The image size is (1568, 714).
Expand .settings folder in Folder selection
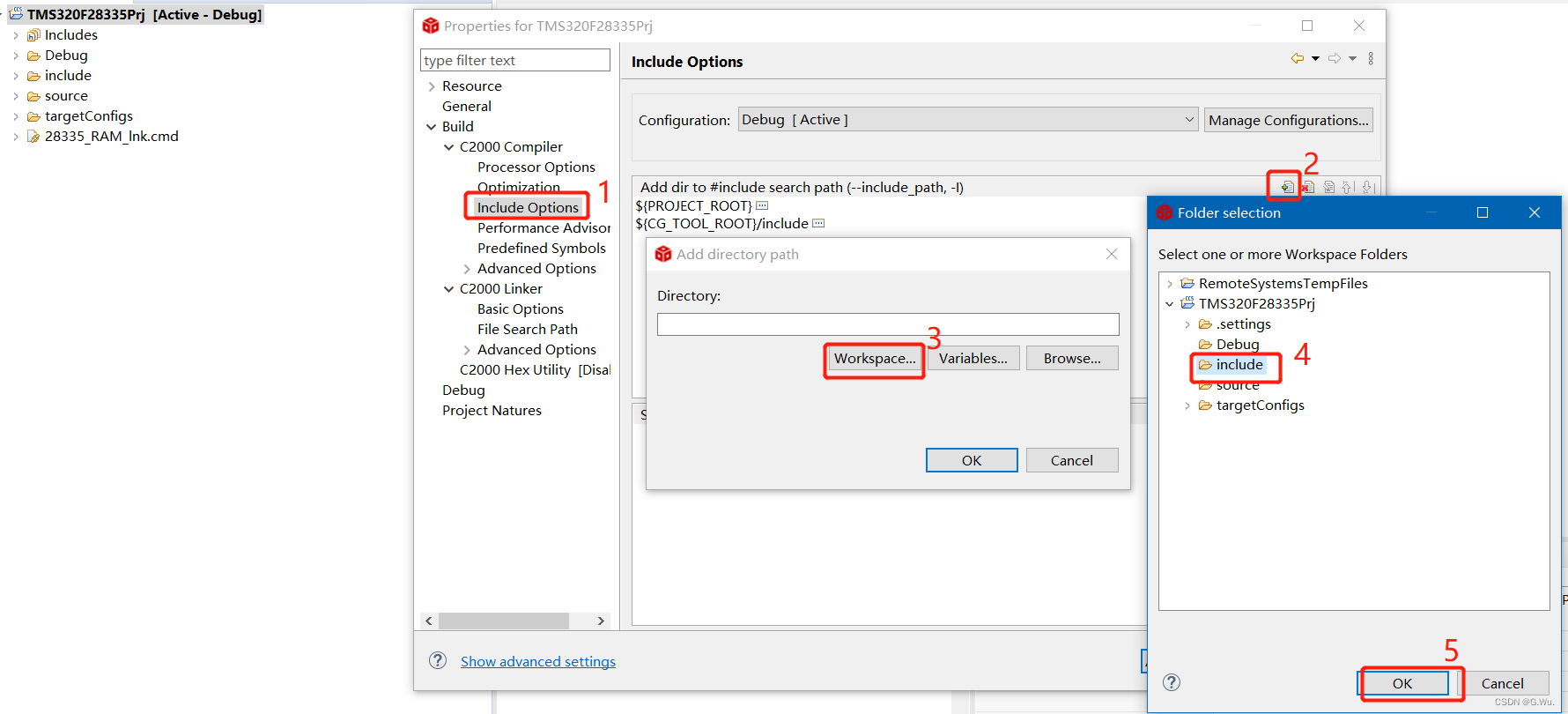click(x=1187, y=324)
